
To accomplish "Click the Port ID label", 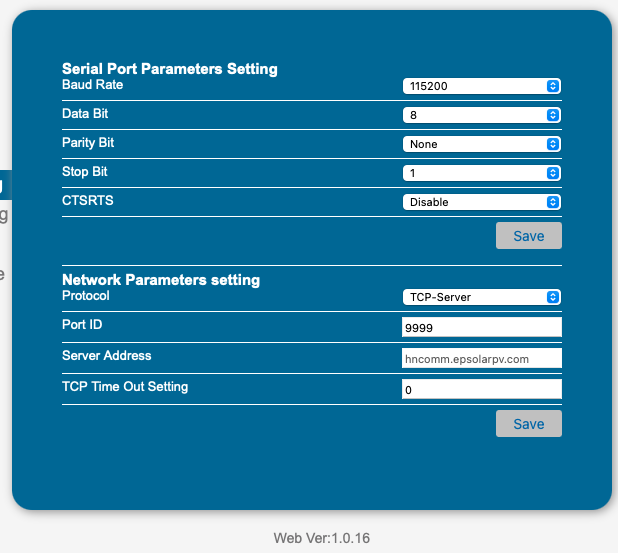I will point(82,324).
